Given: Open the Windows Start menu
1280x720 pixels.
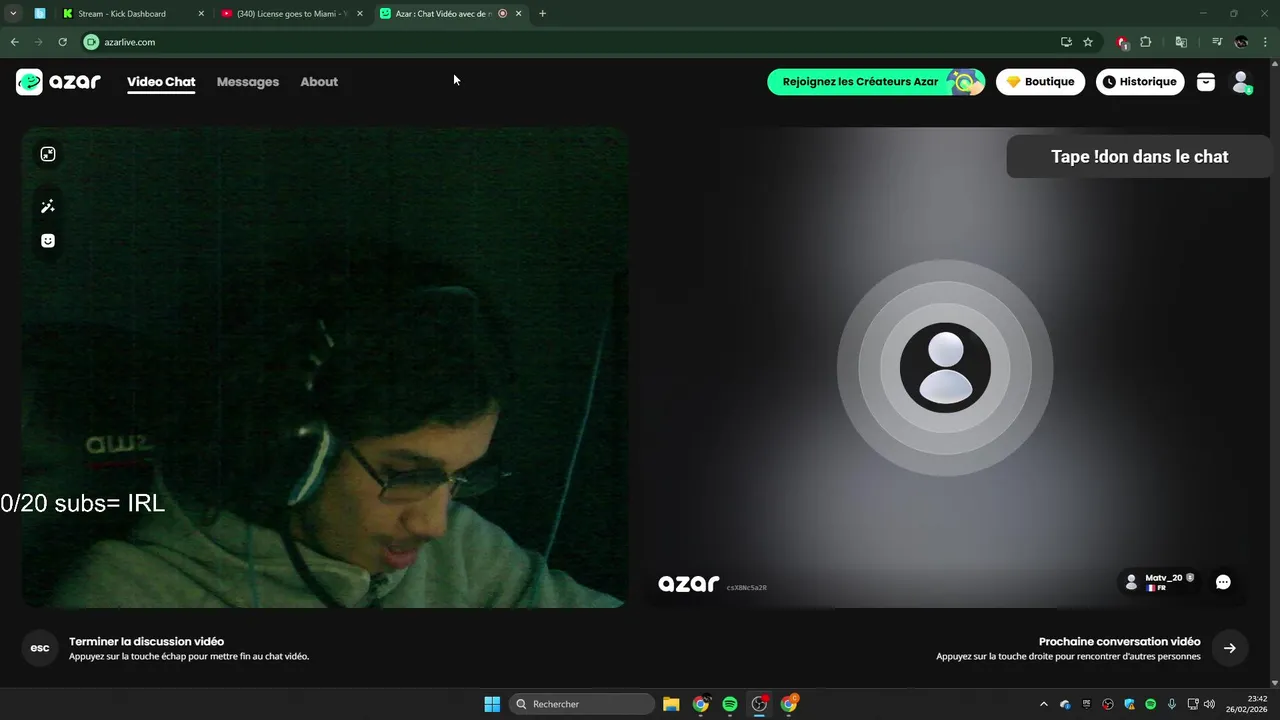Looking at the screenshot, I should pos(492,704).
